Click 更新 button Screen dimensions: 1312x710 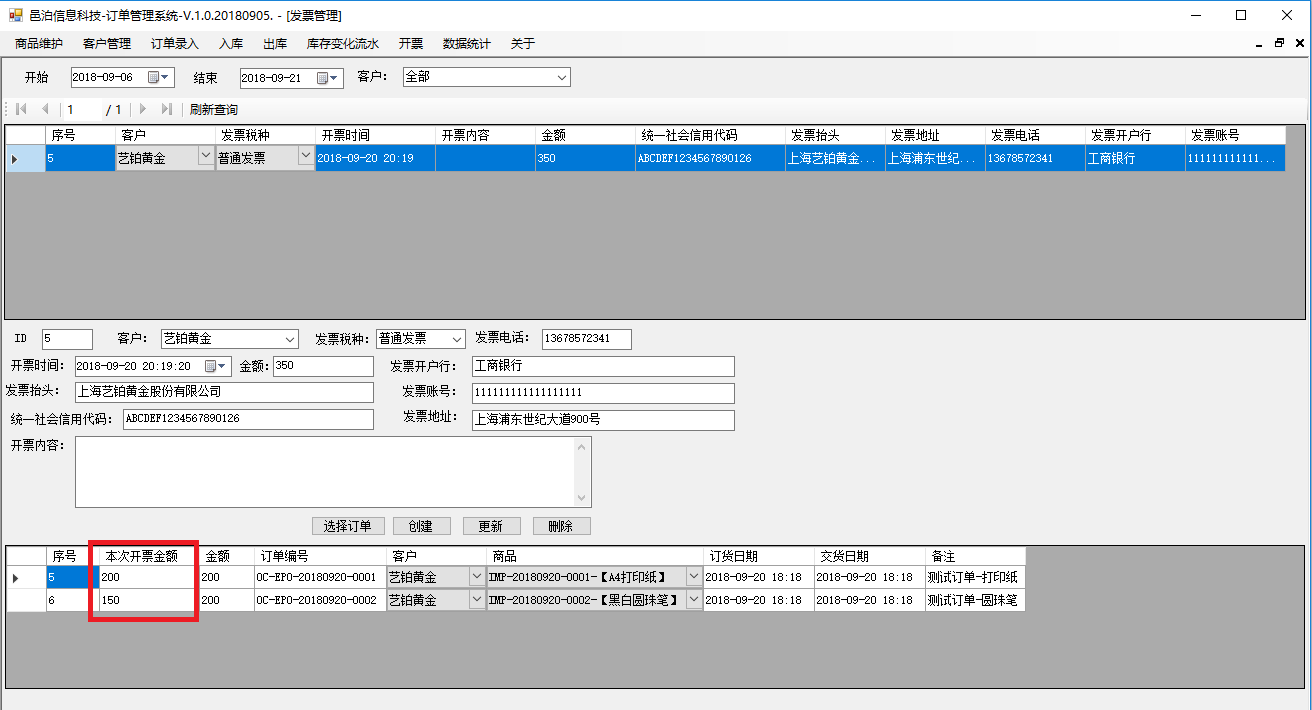[x=491, y=526]
